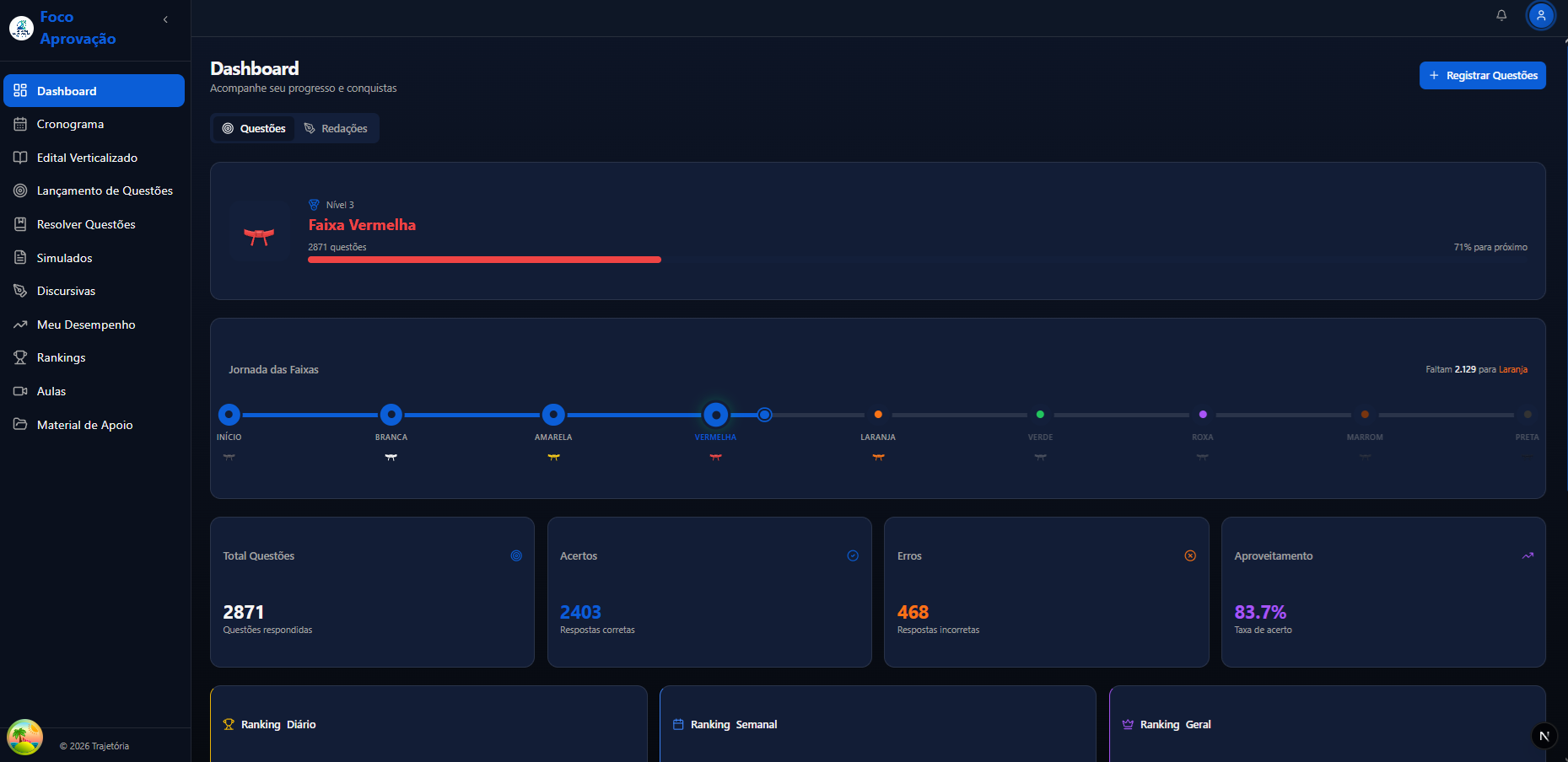Viewport: 1568px width, 762px height.
Task: Click the Lançamento de Questões target icon
Action: click(x=20, y=190)
